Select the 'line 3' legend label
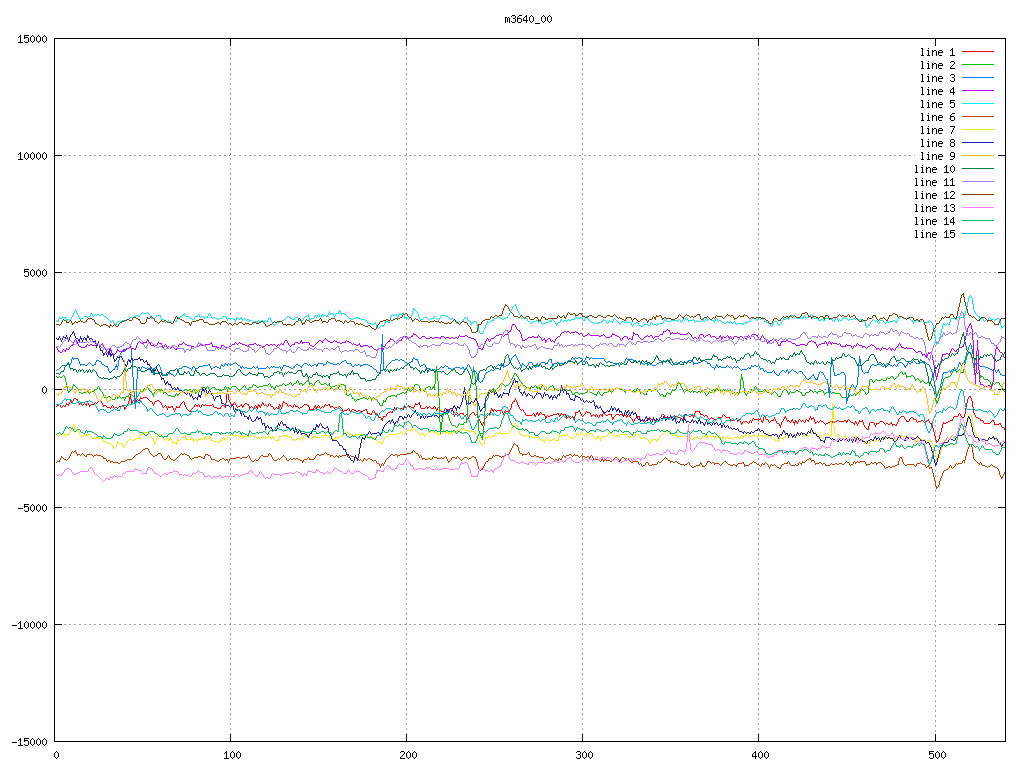Viewport: 1024px width, 768px height. point(938,78)
